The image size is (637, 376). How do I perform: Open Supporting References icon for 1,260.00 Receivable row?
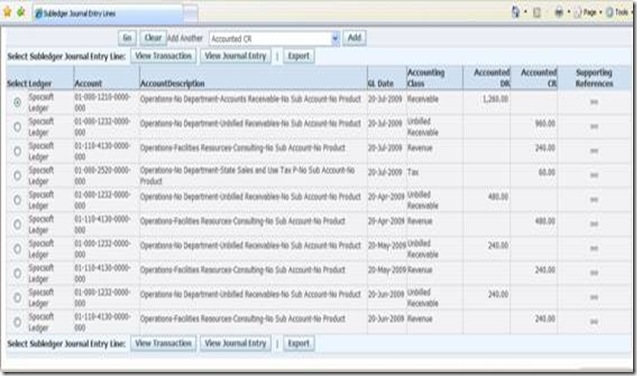pos(594,102)
